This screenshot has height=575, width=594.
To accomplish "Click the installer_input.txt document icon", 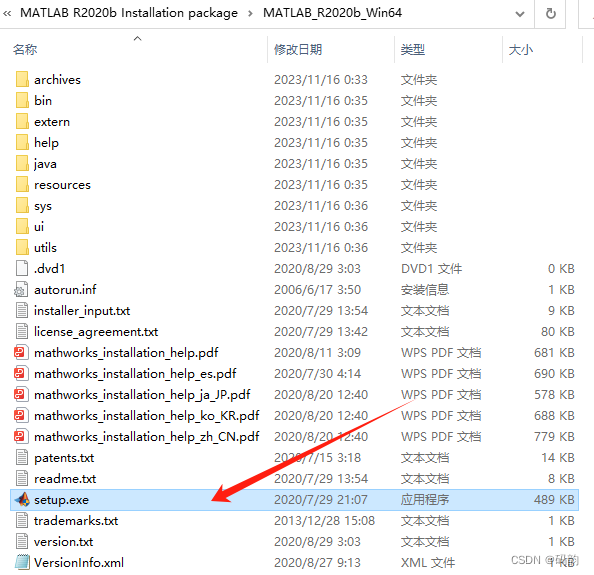I will [x=22, y=311].
